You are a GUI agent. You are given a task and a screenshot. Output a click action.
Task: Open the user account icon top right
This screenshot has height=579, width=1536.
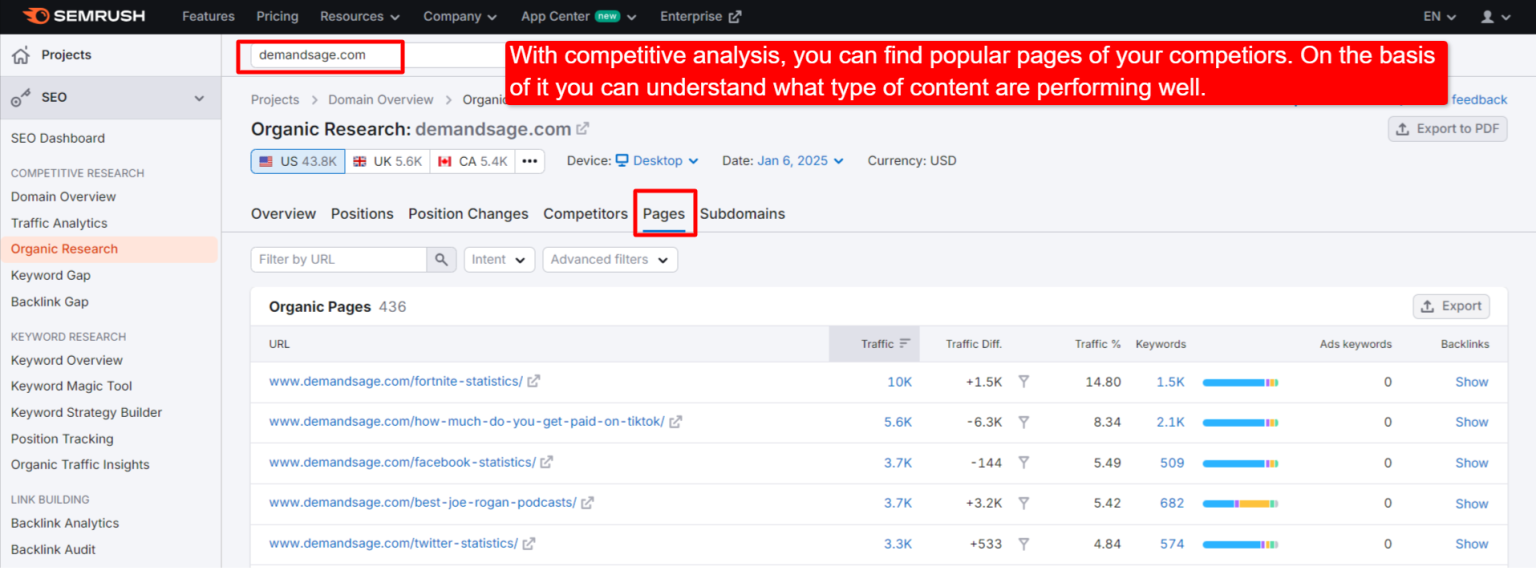coord(1489,16)
